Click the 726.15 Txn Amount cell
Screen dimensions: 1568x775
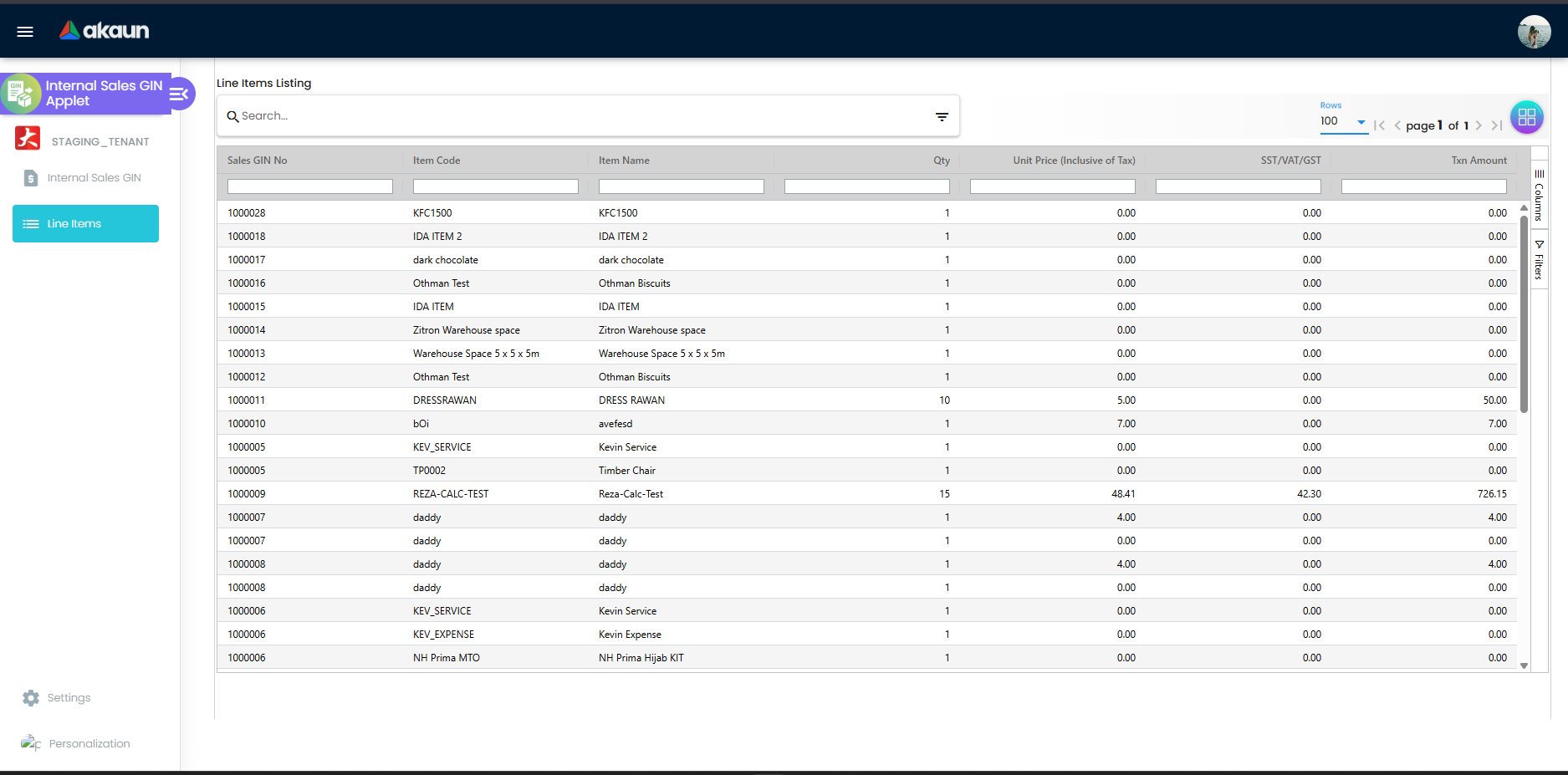[1492, 494]
